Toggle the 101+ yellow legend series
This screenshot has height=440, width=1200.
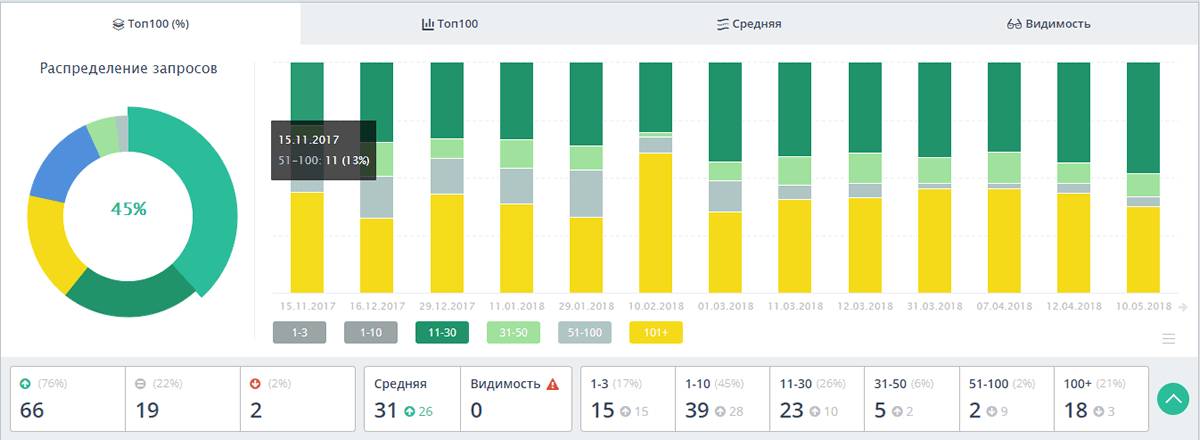coord(655,333)
